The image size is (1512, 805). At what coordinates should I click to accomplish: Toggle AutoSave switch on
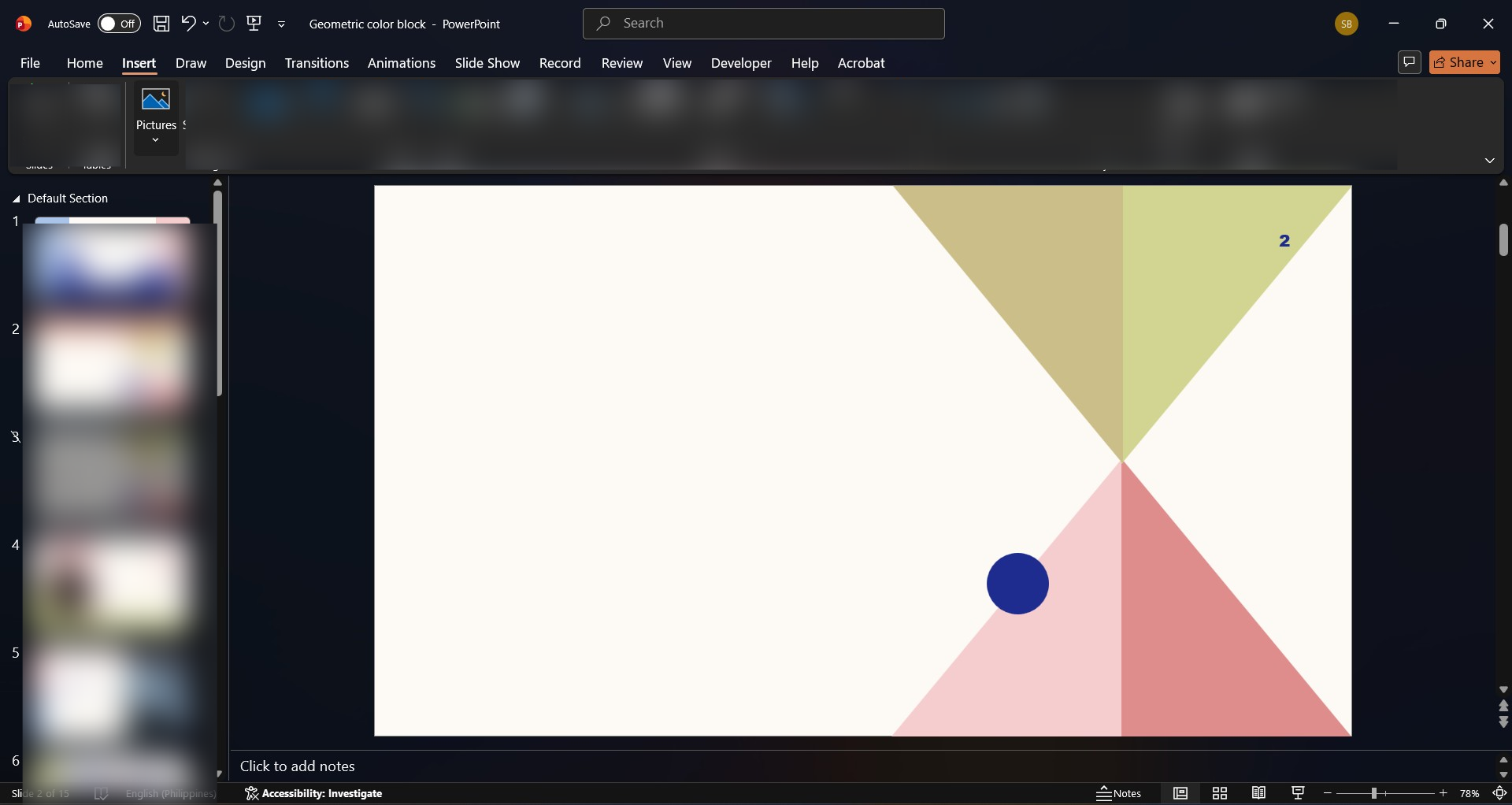119,24
